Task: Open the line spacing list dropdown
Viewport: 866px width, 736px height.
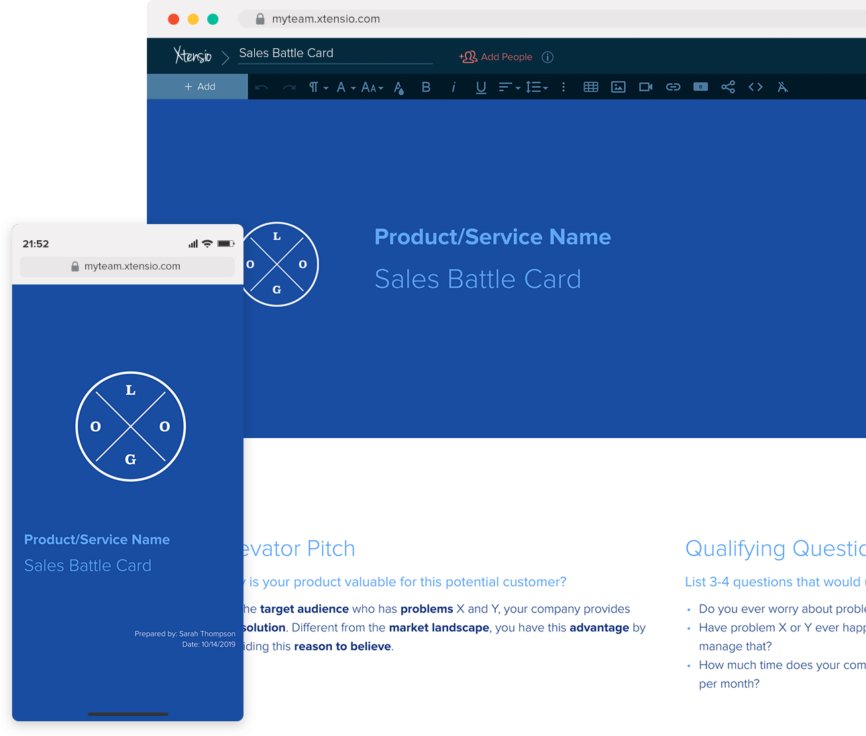Action: 536,87
